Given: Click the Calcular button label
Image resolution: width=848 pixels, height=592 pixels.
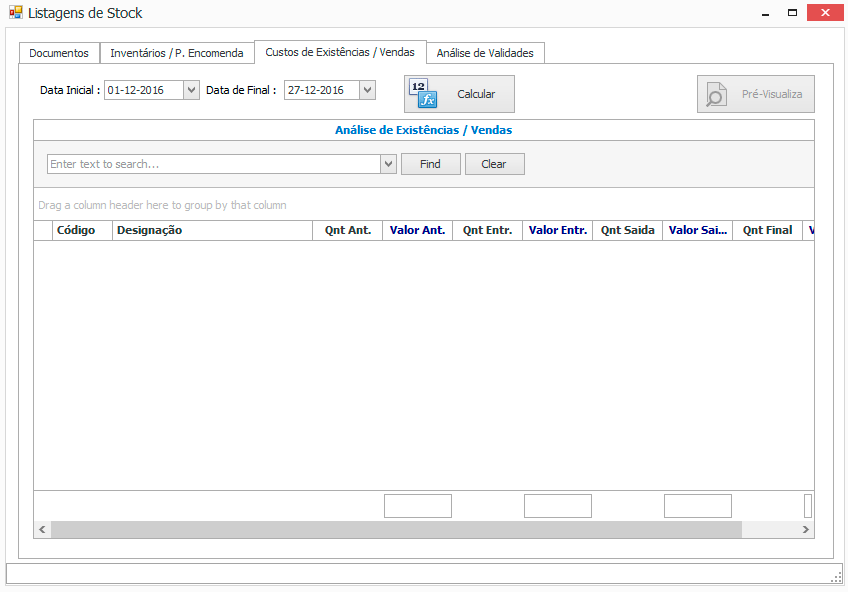Looking at the screenshot, I should [x=476, y=94].
